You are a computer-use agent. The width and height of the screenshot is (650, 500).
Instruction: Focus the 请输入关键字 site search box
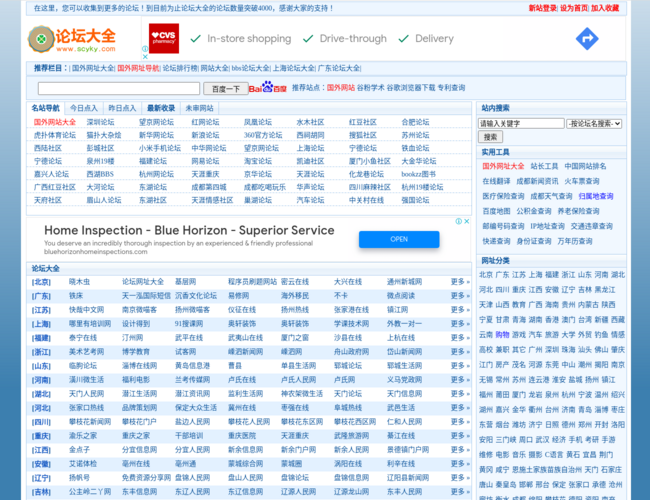521,124
